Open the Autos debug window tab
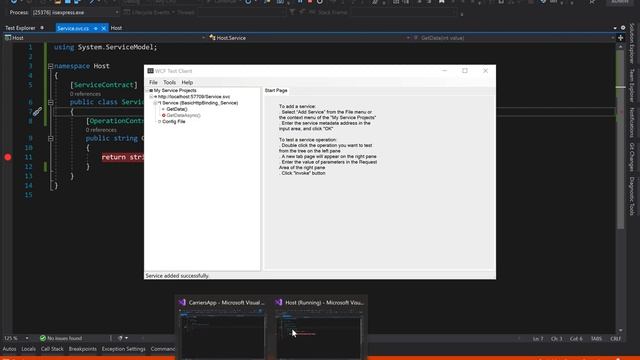 coord(9,349)
